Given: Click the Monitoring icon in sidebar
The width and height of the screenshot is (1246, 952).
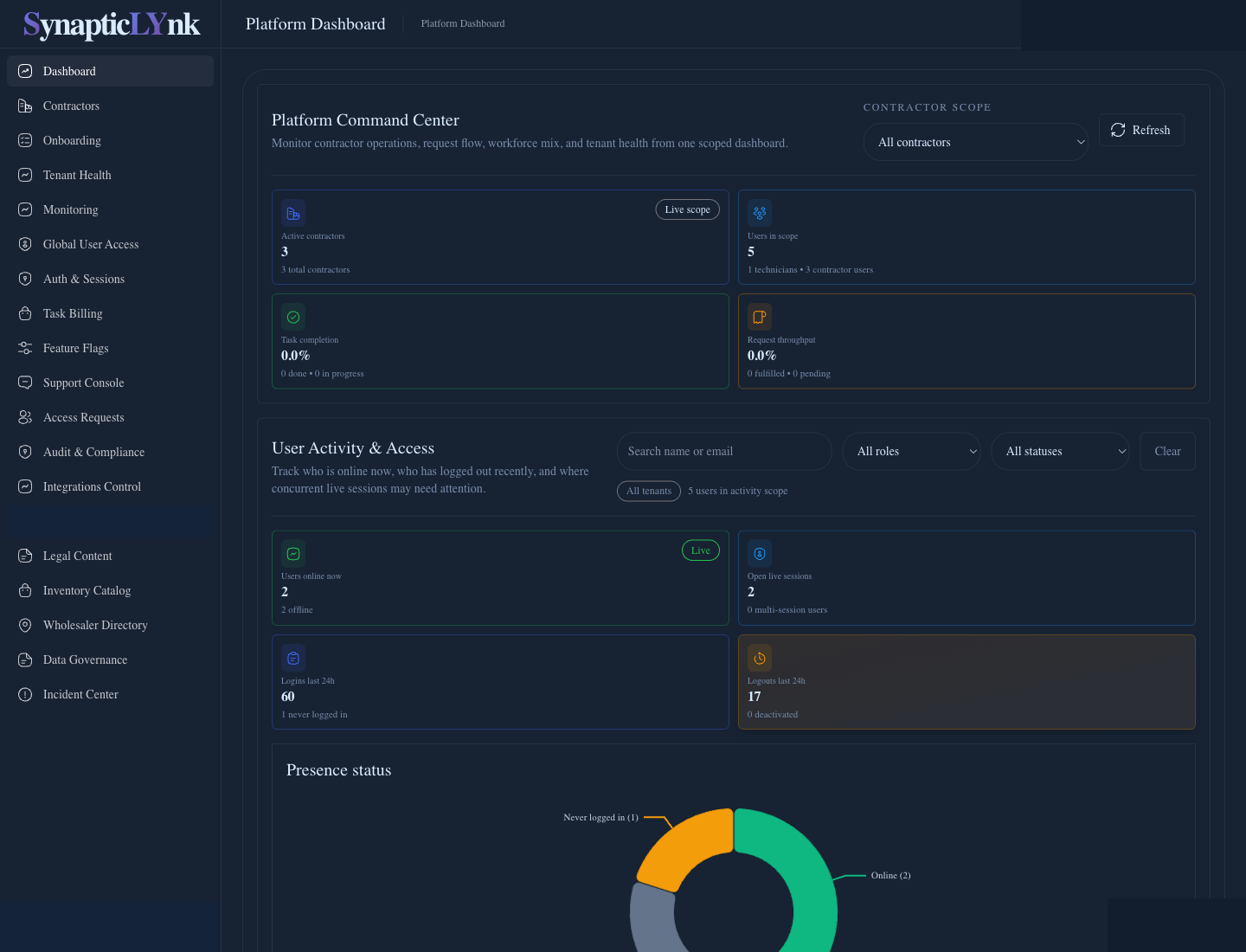Looking at the screenshot, I should (x=25, y=209).
